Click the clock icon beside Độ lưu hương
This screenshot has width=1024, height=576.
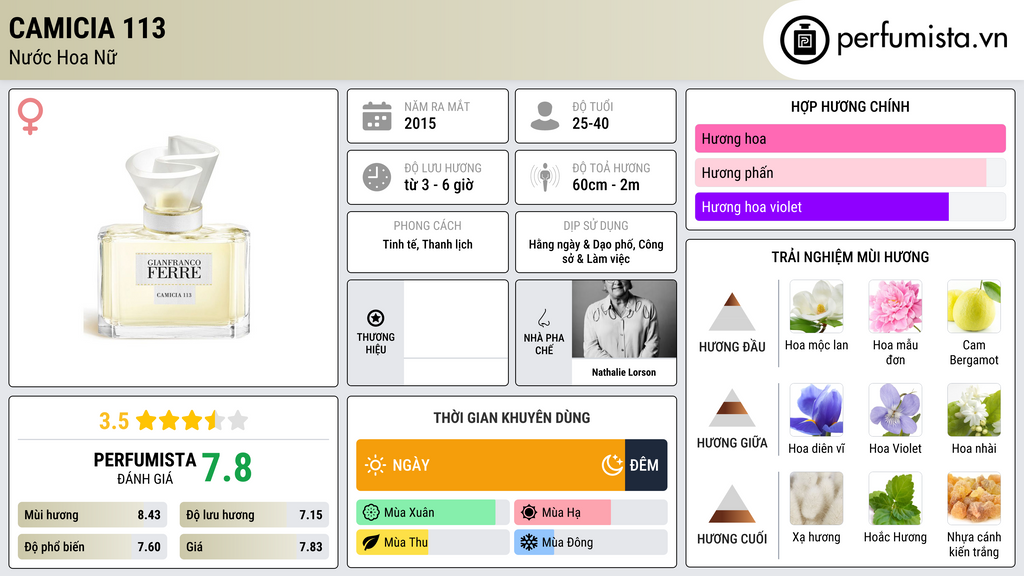tap(377, 177)
